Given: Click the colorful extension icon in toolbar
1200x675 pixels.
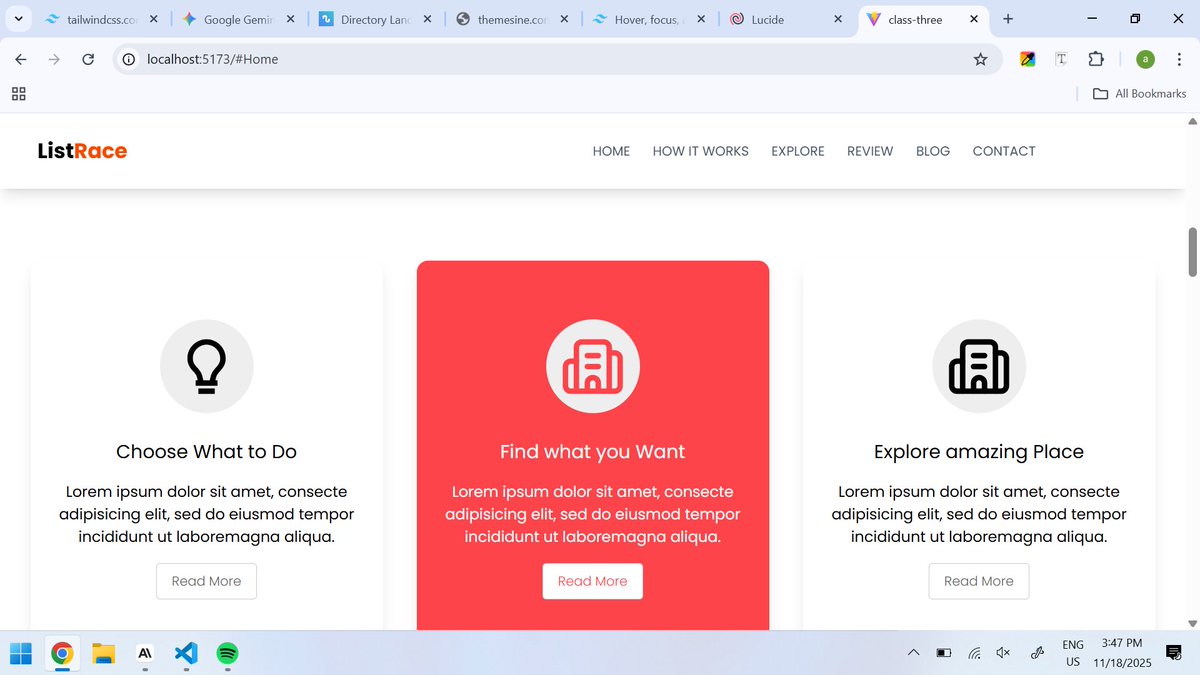Looking at the screenshot, I should [x=1027, y=59].
